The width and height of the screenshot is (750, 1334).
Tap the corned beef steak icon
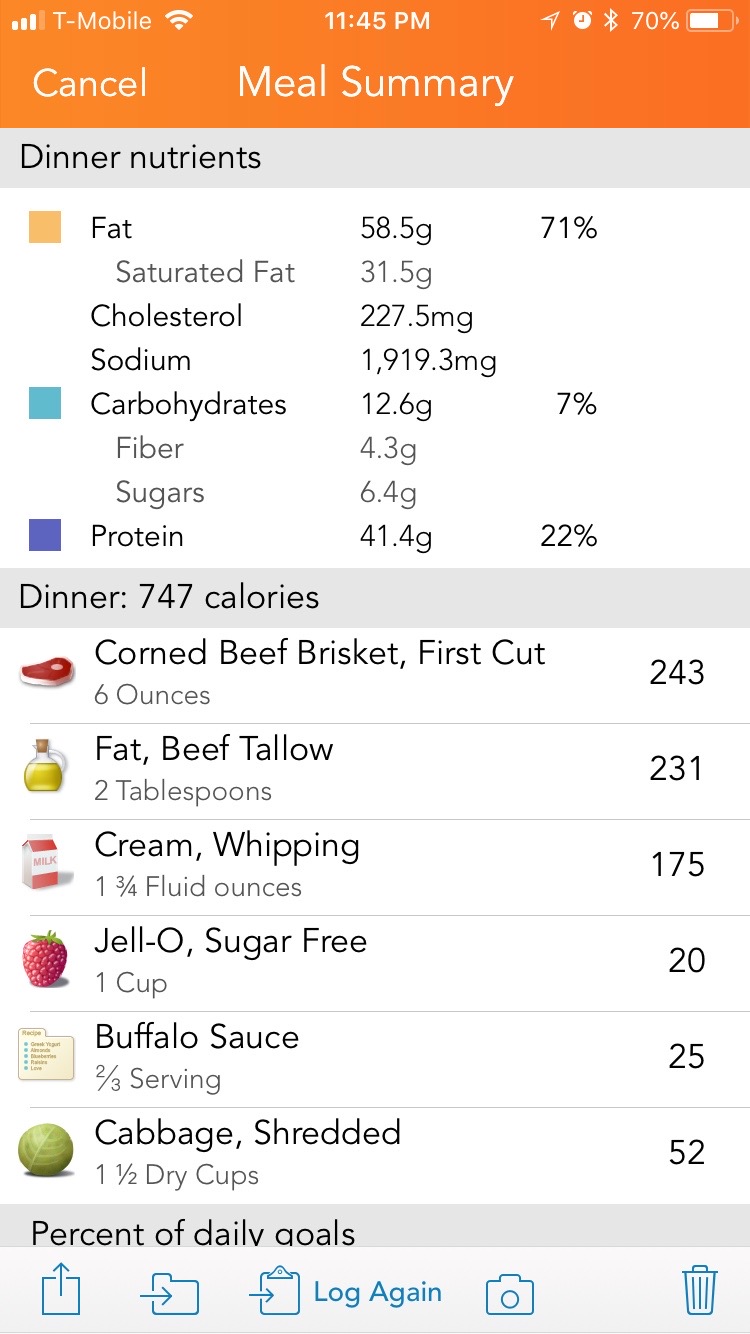pyautogui.click(x=46, y=671)
